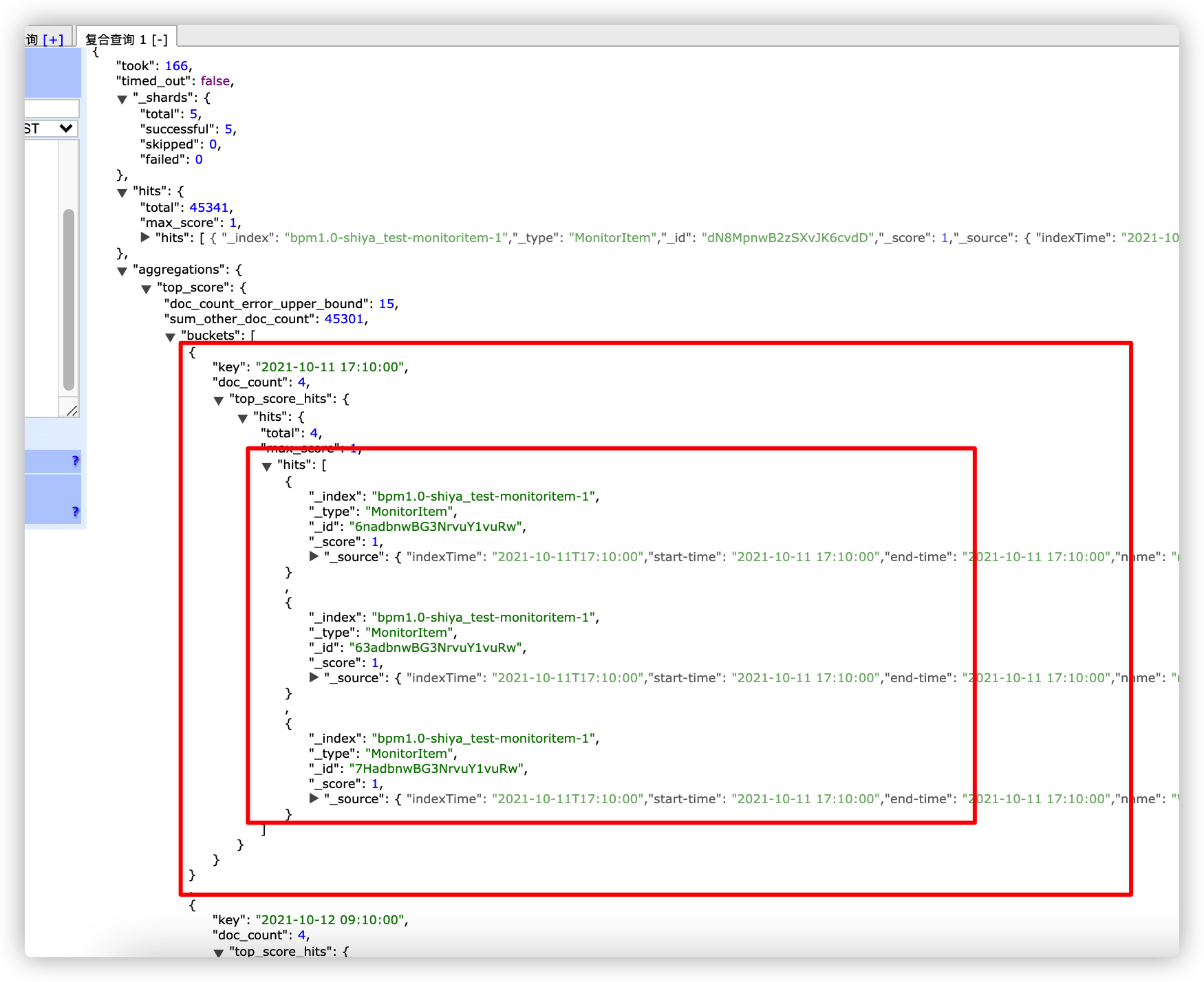This screenshot has height=982, width=1204.
Task: Expand "_source" of hit 7HadbnwBG3NrvuY1vuRw
Action: pyautogui.click(x=314, y=798)
